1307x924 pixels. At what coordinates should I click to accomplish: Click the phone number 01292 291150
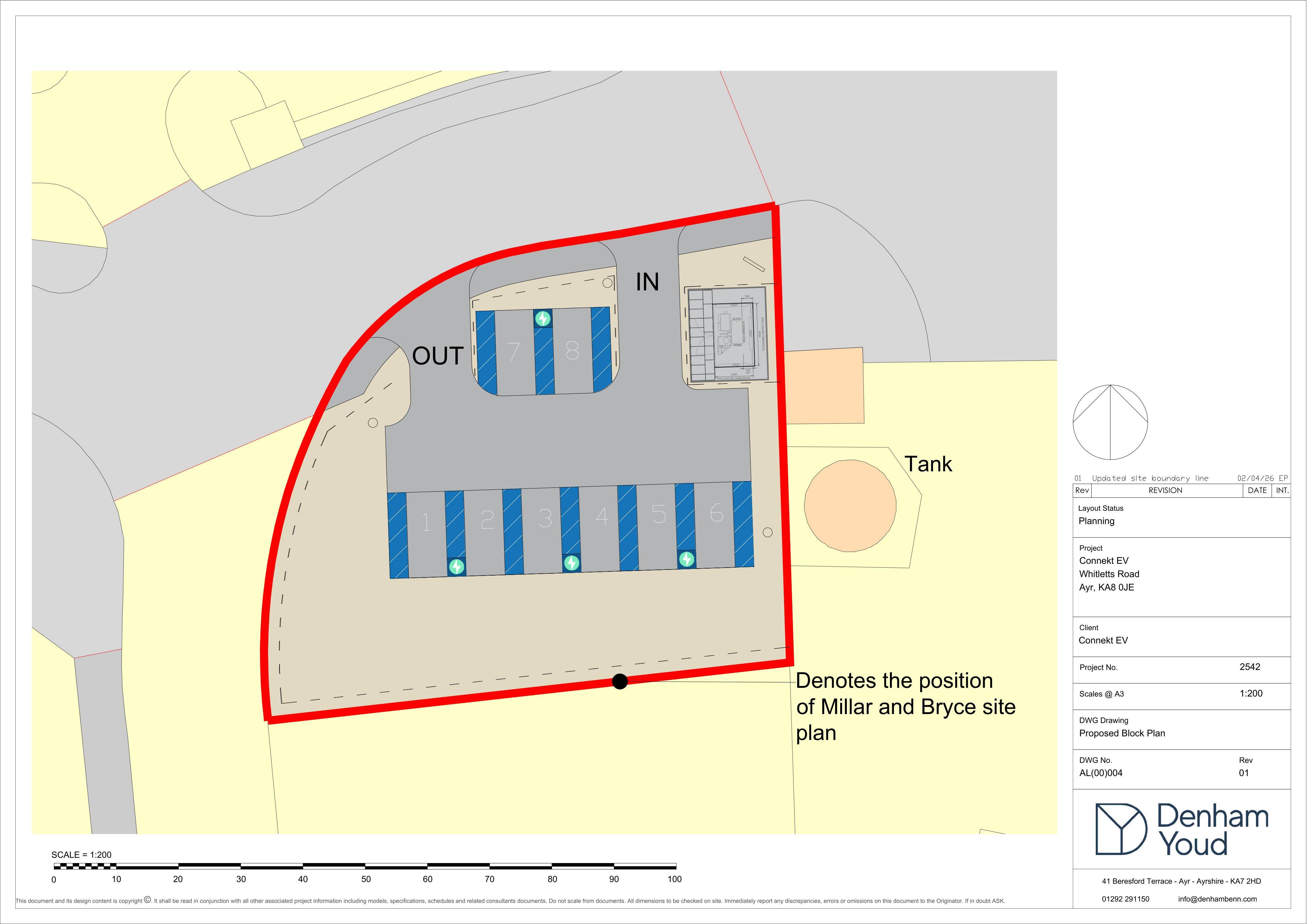(1125, 899)
